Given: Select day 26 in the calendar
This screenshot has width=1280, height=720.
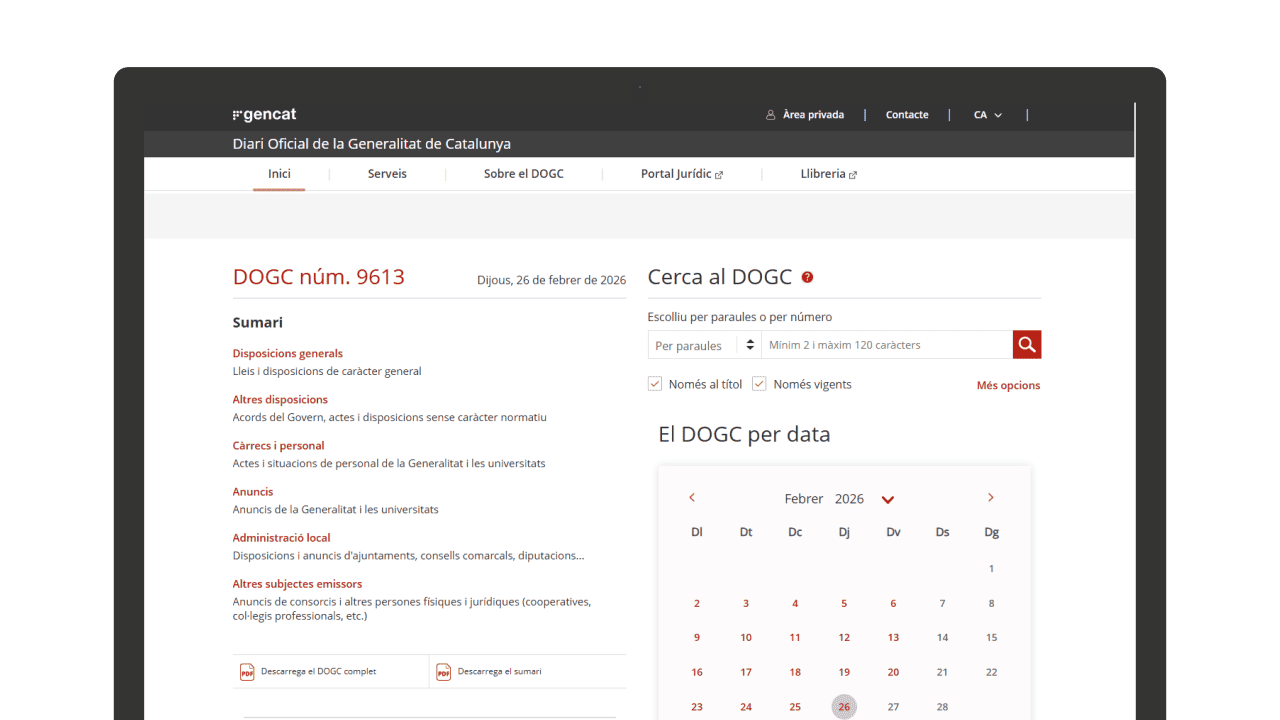Looking at the screenshot, I should 844,707.
